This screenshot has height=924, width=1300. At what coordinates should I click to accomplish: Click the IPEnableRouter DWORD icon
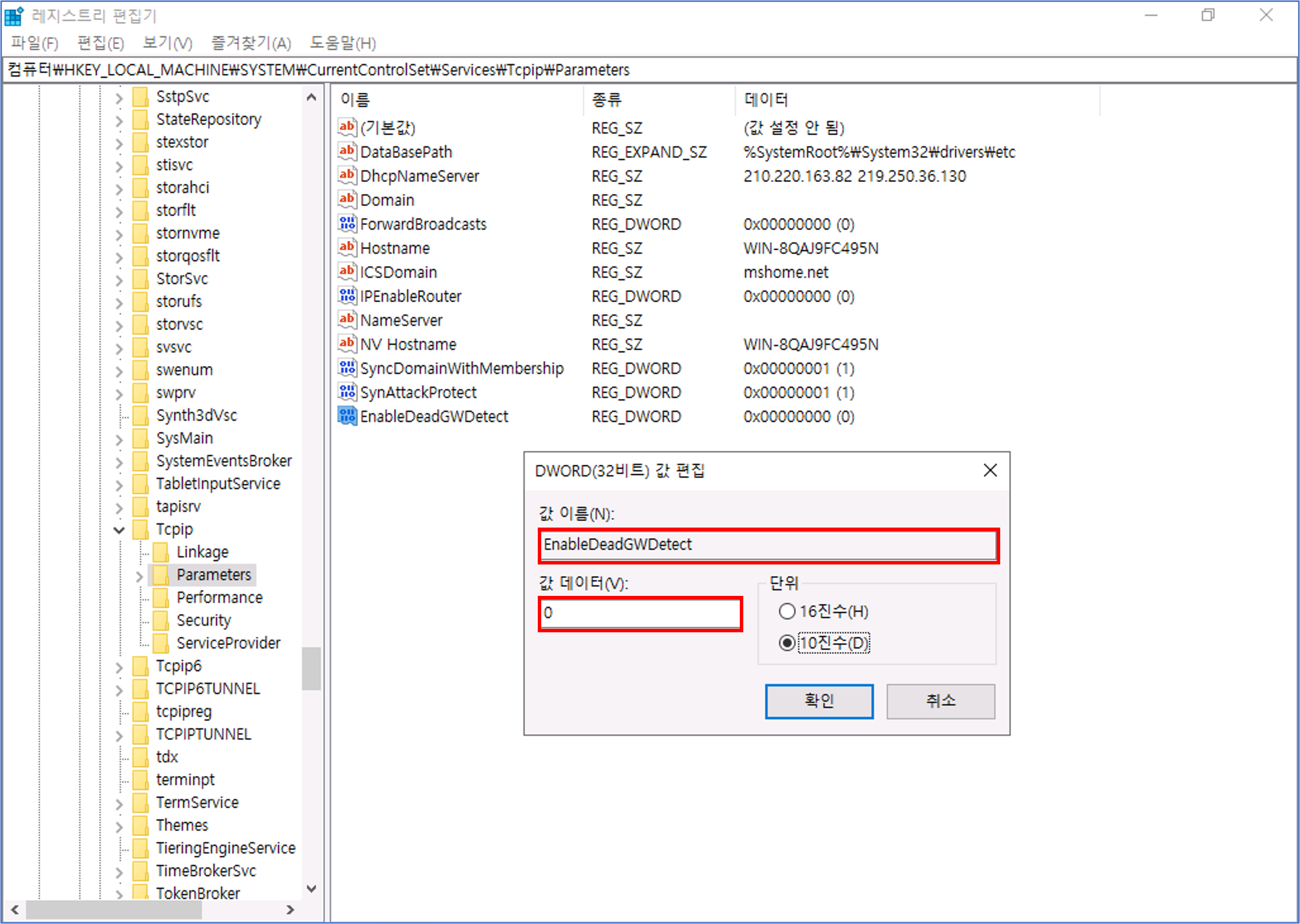347,296
